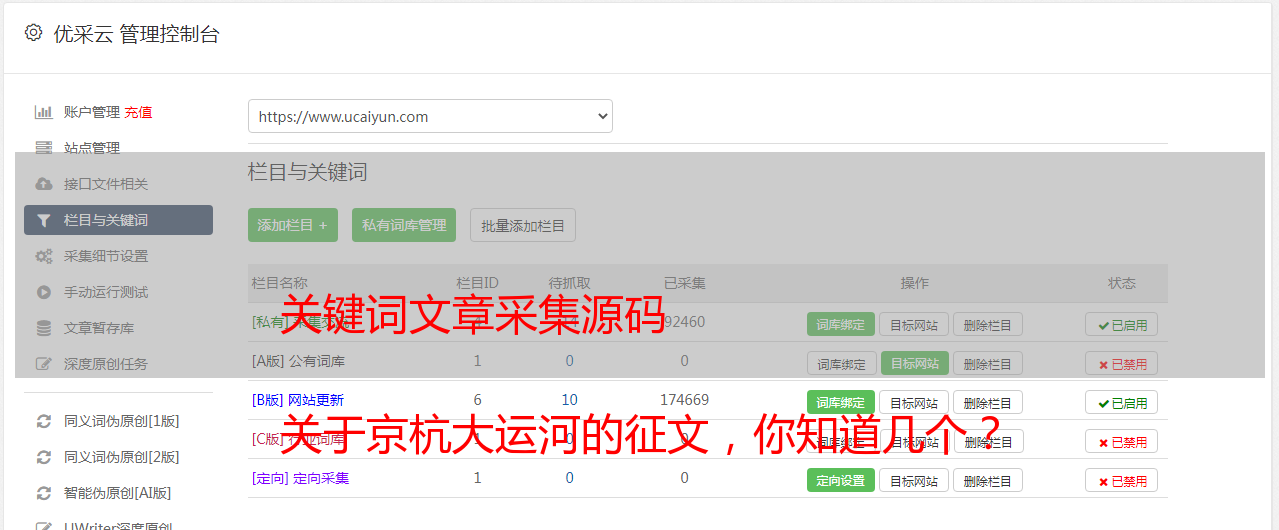The height and width of the screenshot is (530, 1279).
Task: Click 目标网站 for [定向] 定向采集
Action: (x=914, y=480)
